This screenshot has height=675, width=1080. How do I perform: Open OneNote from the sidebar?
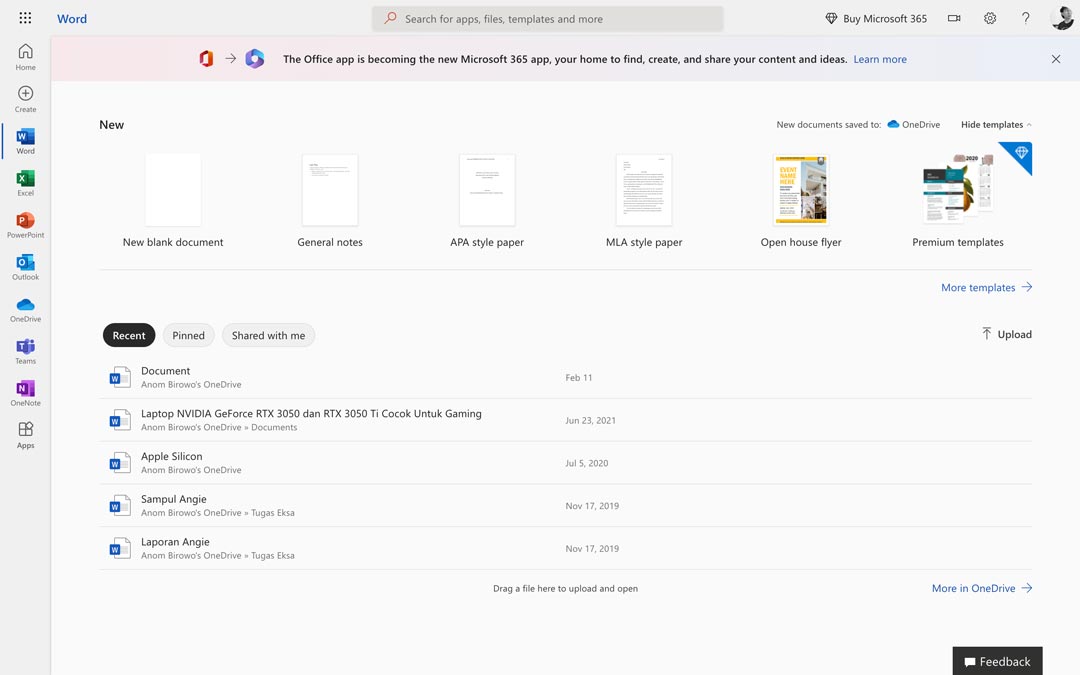(x=25, y=393)
